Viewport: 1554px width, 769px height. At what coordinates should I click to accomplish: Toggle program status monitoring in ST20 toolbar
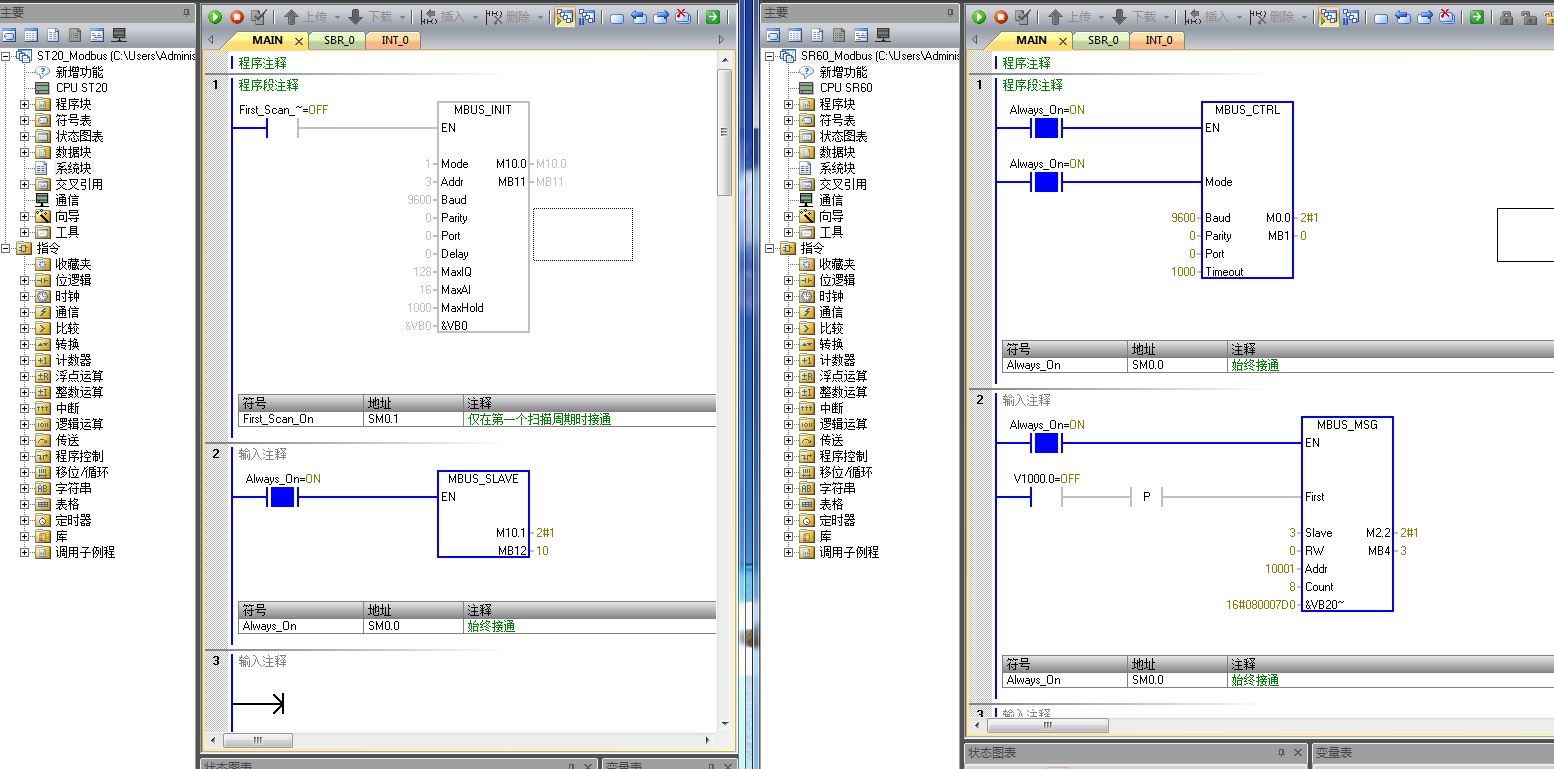[565, 17]
